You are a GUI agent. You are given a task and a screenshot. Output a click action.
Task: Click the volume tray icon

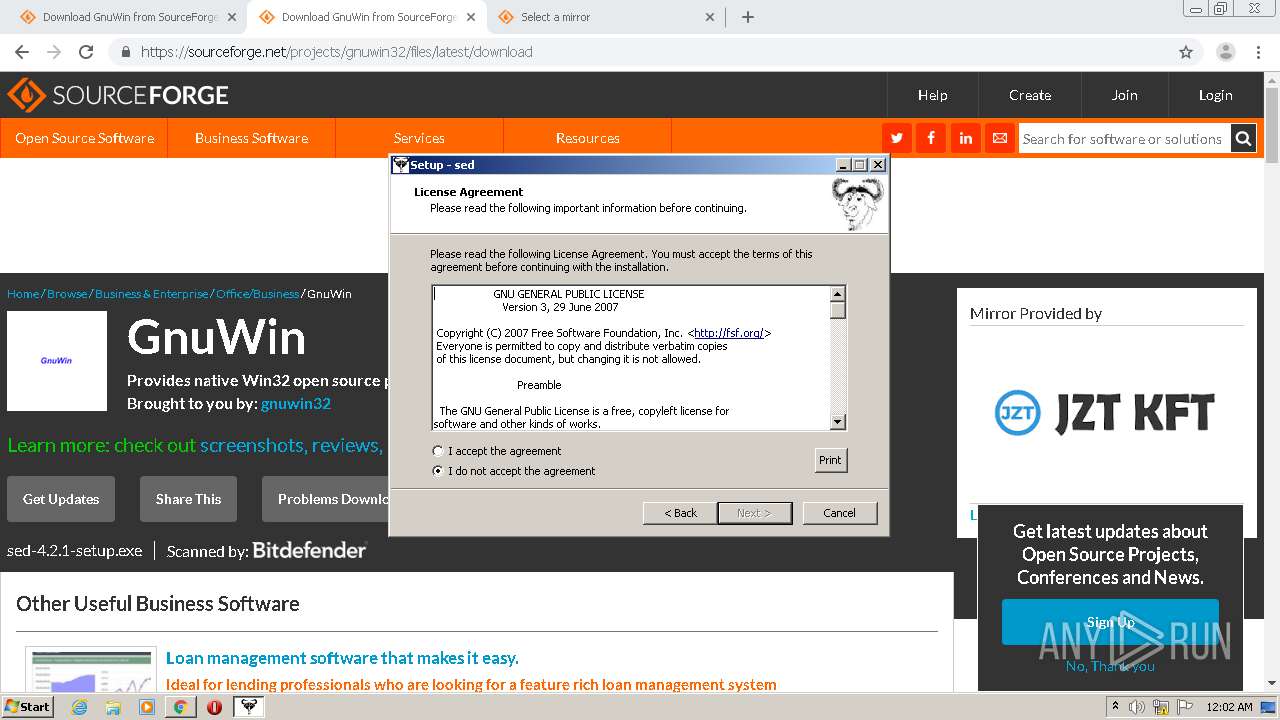point(1137,707)
